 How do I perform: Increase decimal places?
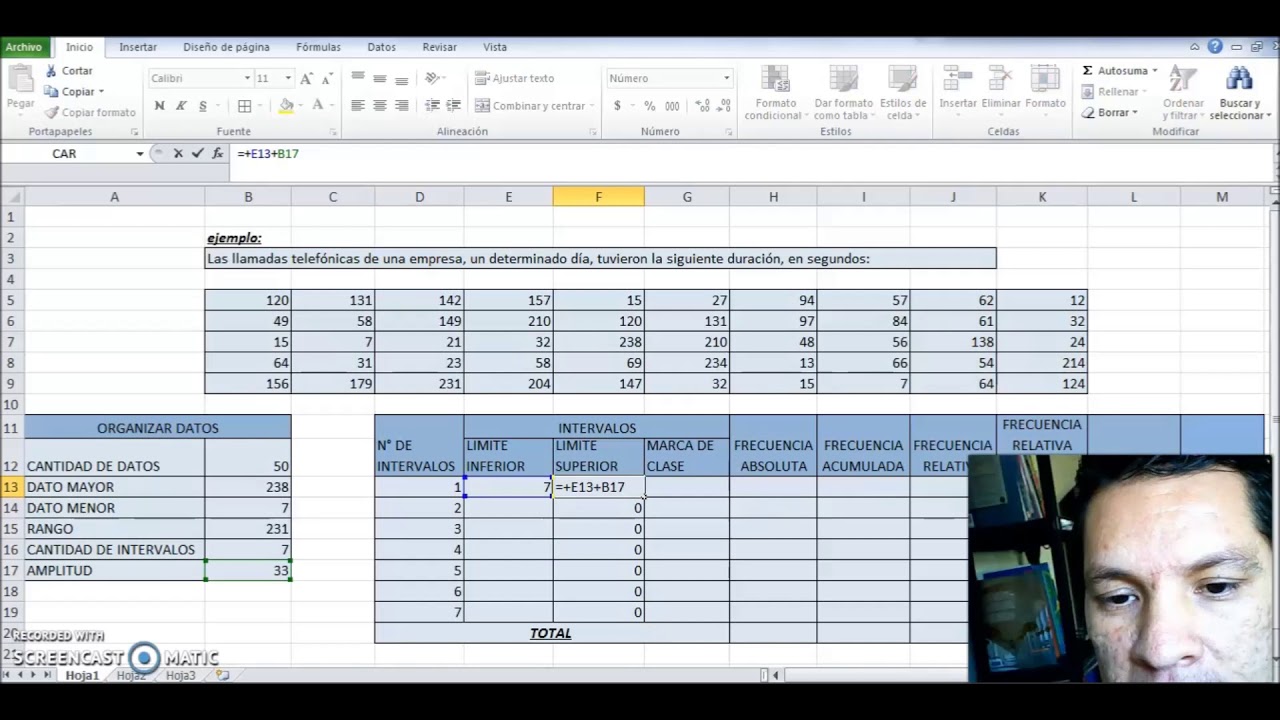tap(700, 106)
